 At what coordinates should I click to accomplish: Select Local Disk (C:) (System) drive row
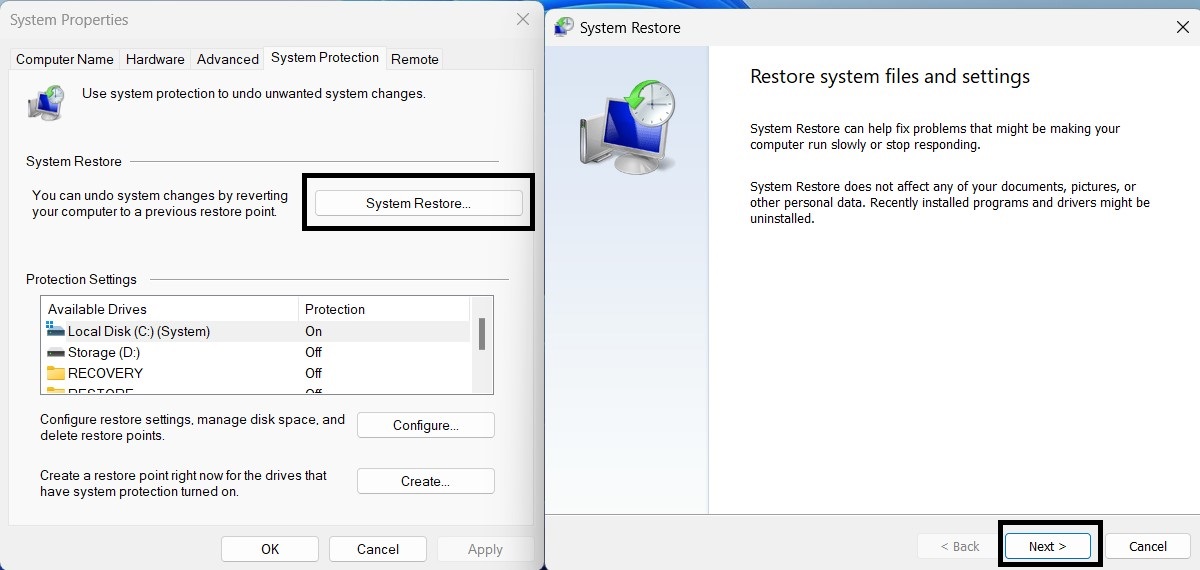point(255,331)
